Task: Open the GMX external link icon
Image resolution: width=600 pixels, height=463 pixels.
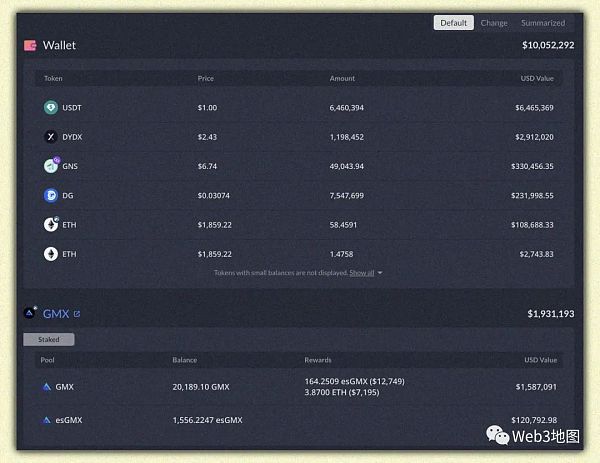Action: [x=77, y=314]
